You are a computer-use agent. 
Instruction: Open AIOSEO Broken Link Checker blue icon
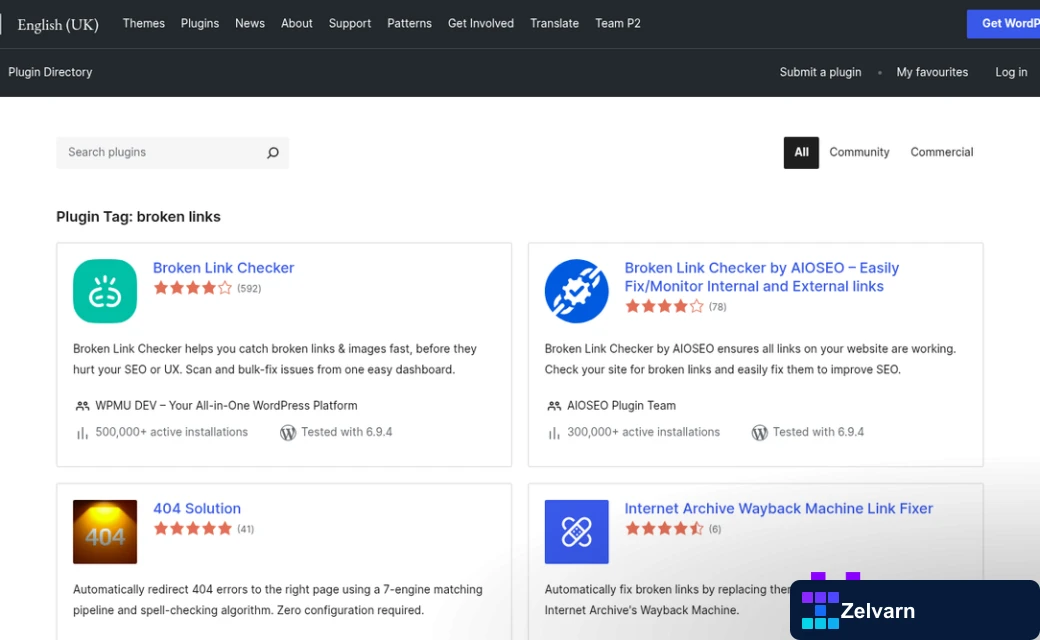point(576,291)
